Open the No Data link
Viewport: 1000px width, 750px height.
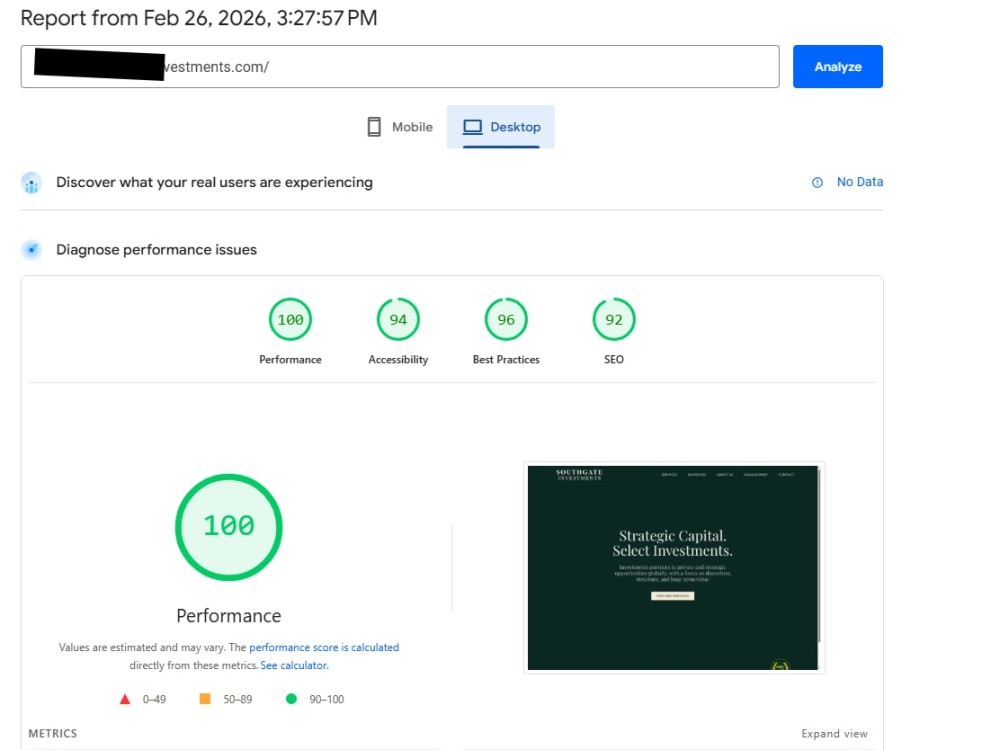pyautogui.click(x=860, y=182)
